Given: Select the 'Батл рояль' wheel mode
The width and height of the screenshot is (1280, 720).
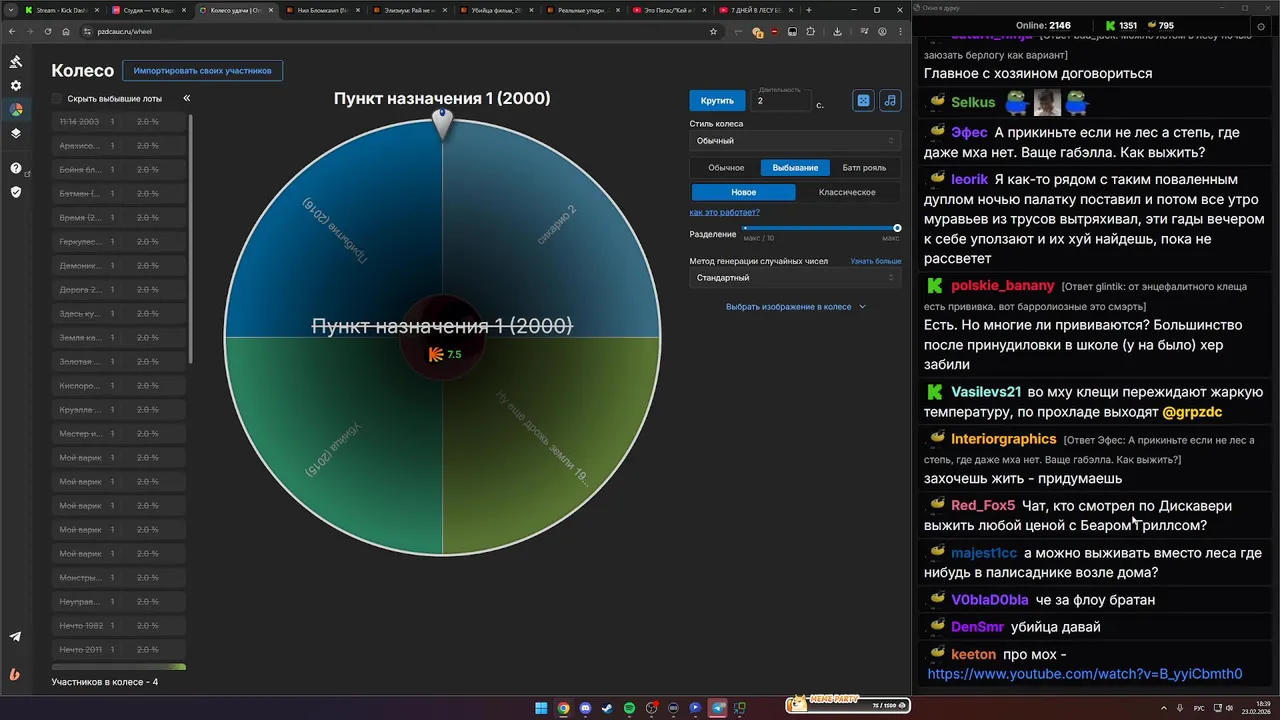Looking at the screenshot, I should pos(864,168).
